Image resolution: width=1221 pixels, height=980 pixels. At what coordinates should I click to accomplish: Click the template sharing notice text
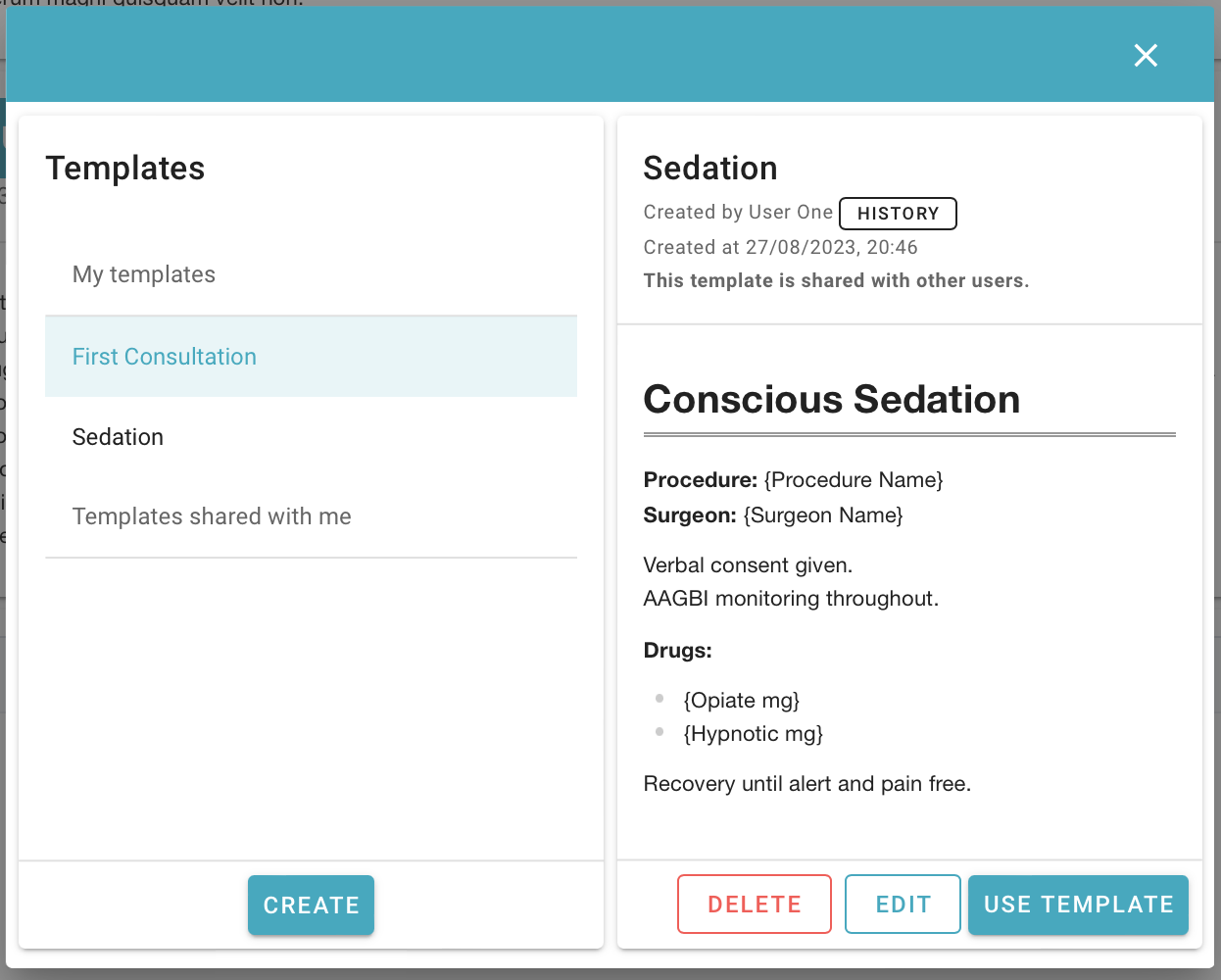[836, 280]
